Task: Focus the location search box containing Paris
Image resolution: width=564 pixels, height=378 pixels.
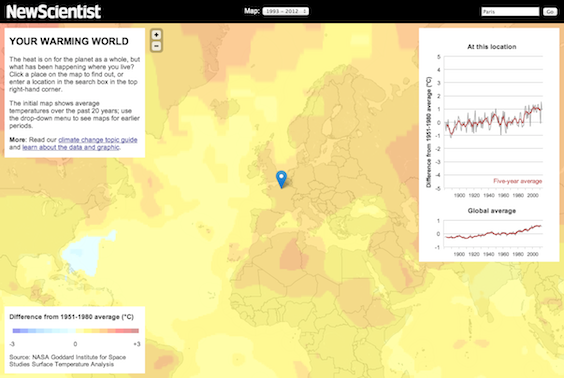Action: [x=510, y=12]
